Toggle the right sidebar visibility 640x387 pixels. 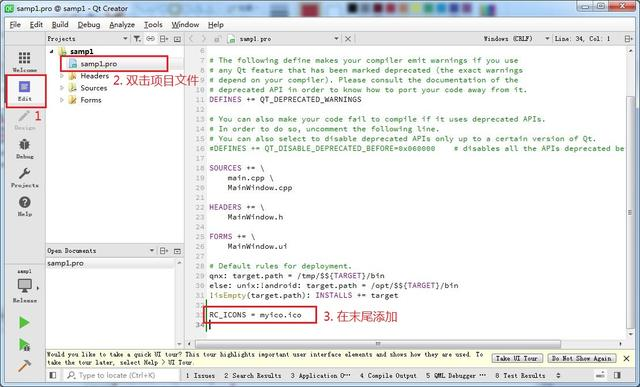(617, 375)
